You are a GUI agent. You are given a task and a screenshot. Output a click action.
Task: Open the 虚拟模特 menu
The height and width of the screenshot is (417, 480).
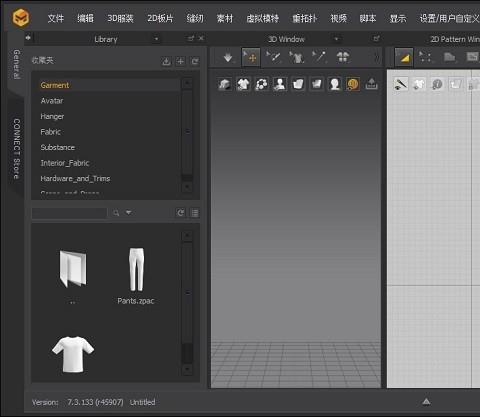pyautogui.click(x=263, y=18)
